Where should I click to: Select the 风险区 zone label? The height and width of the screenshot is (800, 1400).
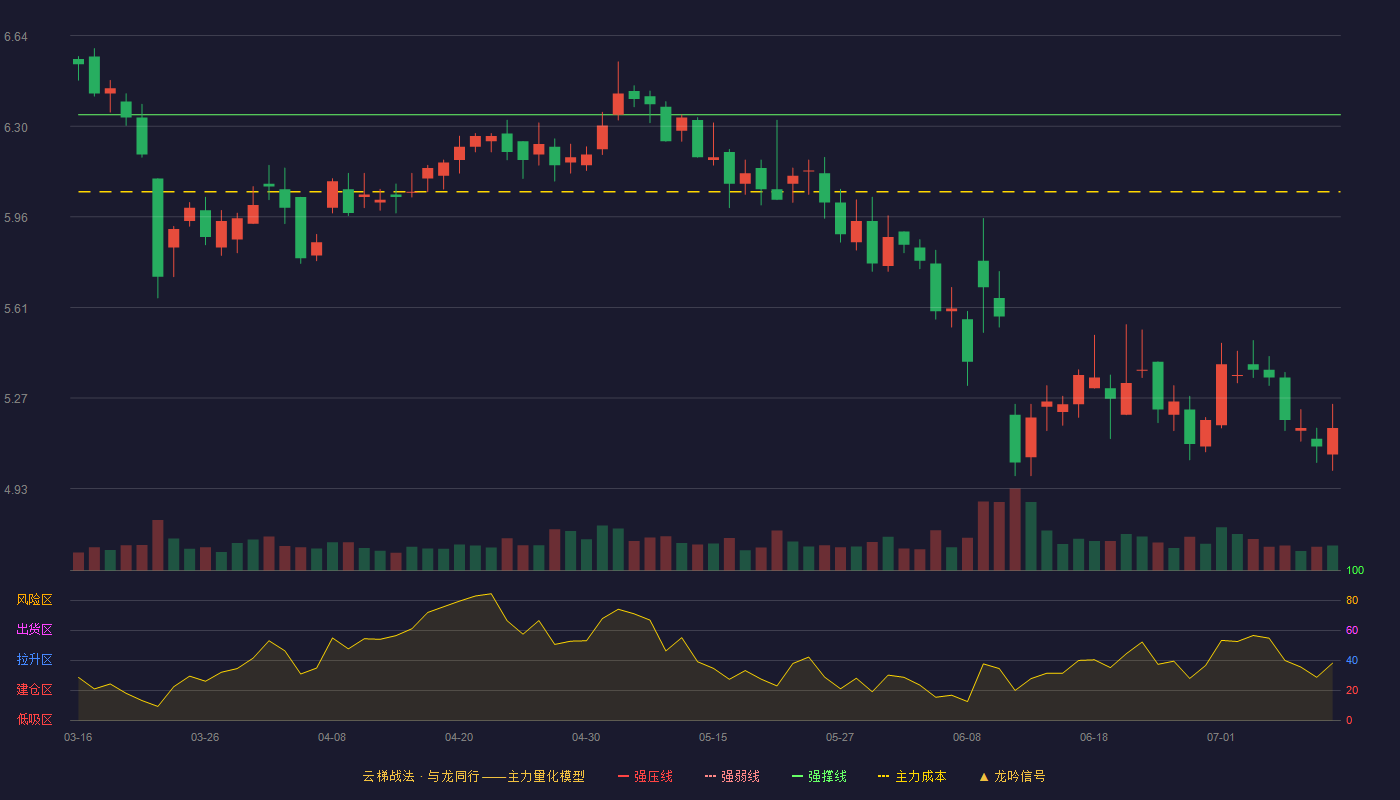tap(34, 600)
